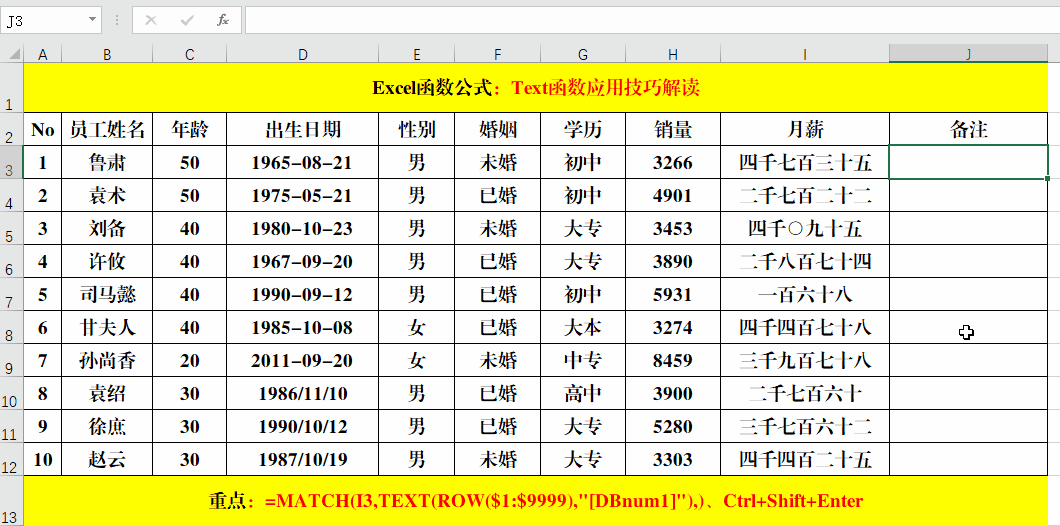Click the Enter checkmark icon in formula bar
Image resolution: width=1060 pixels, height=526 pixels.
point(187,20)
